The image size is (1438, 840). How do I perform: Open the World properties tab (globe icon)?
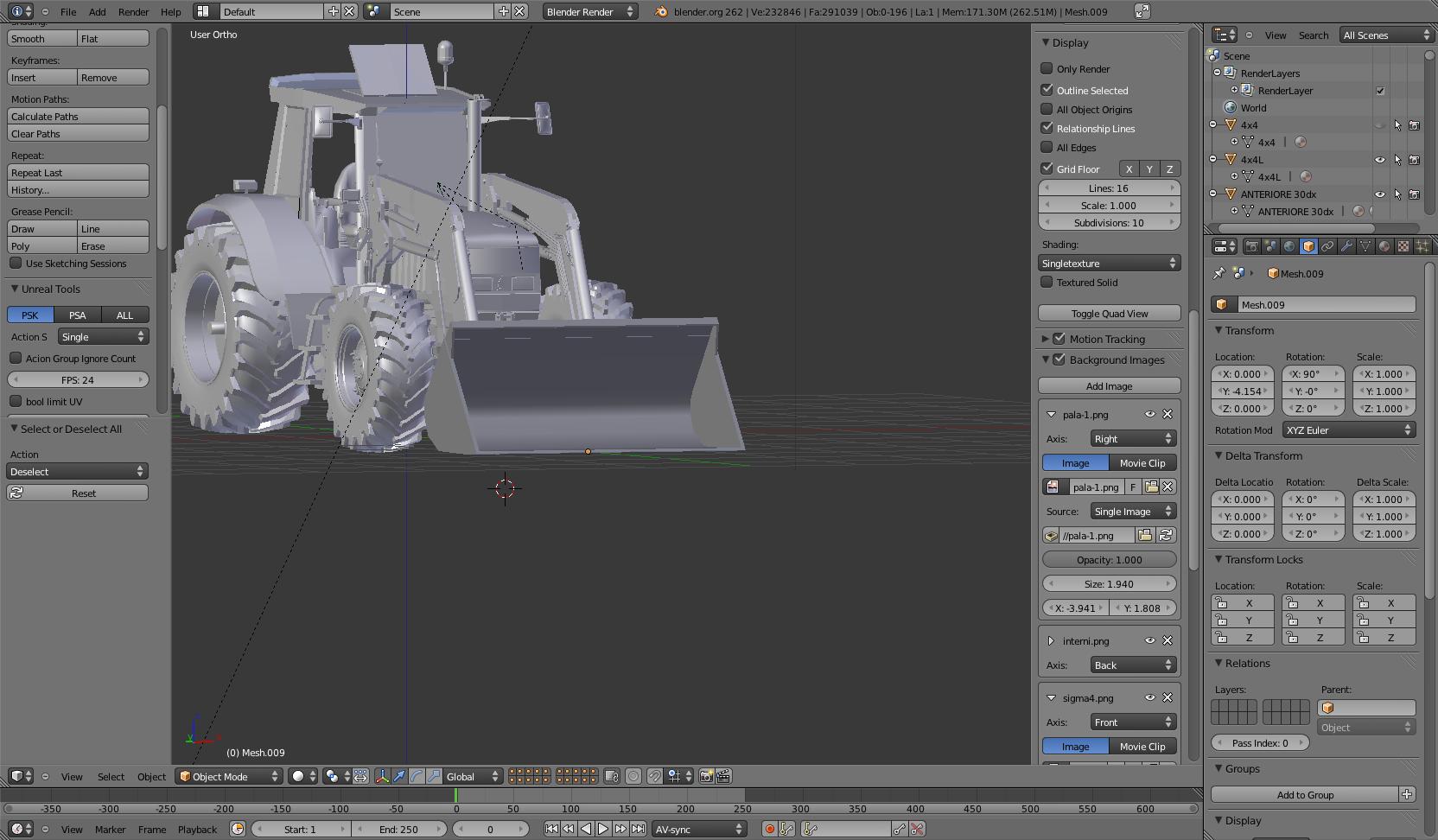[x=1289, y=246]
